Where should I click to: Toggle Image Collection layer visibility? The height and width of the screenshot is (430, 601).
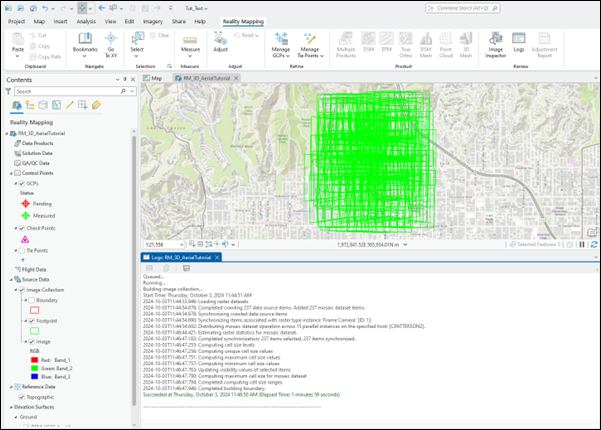click(x=21, y=290)
